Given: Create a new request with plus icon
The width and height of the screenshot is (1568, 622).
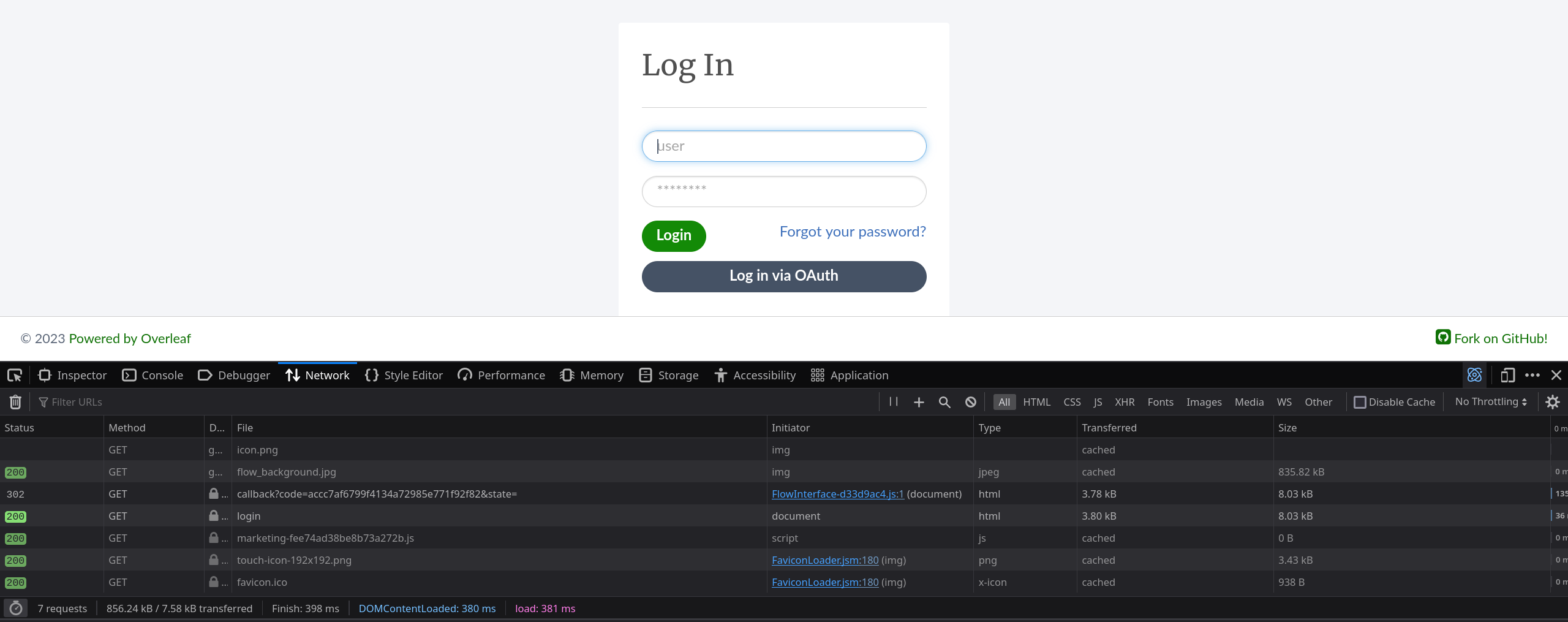Looking at the screenshot, I should point(919,401).
